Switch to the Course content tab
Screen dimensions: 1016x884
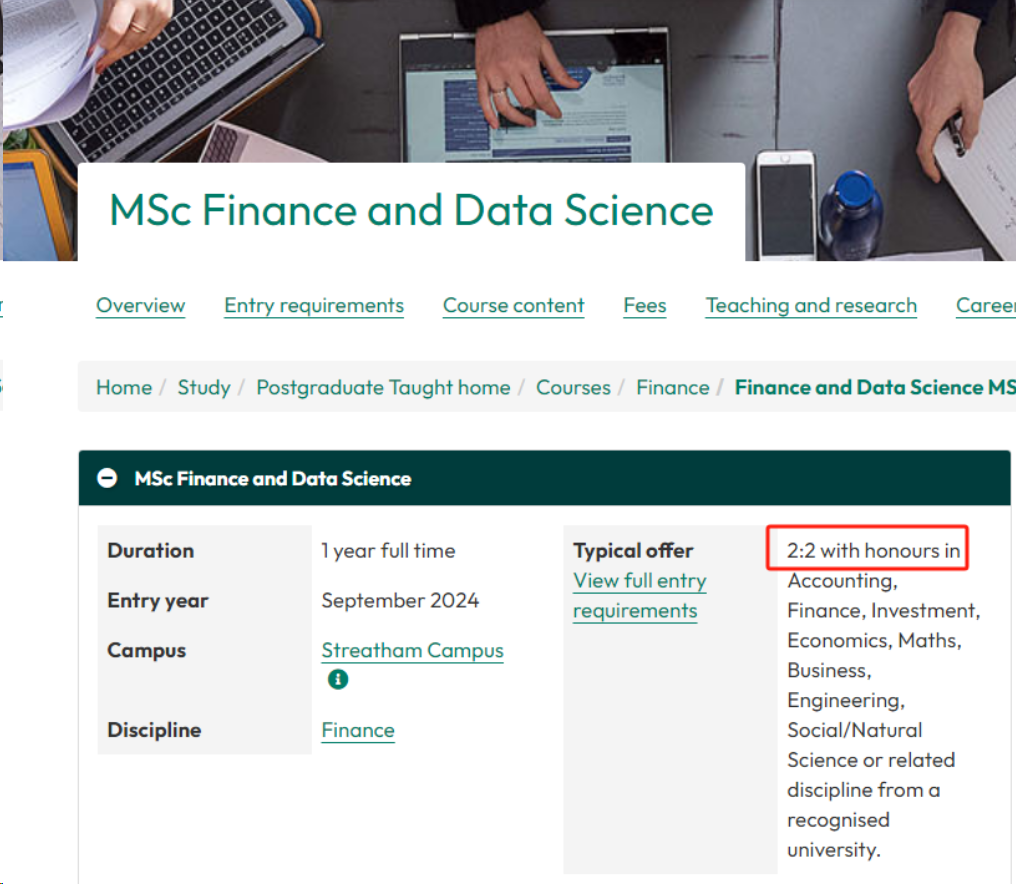[513, 306]
